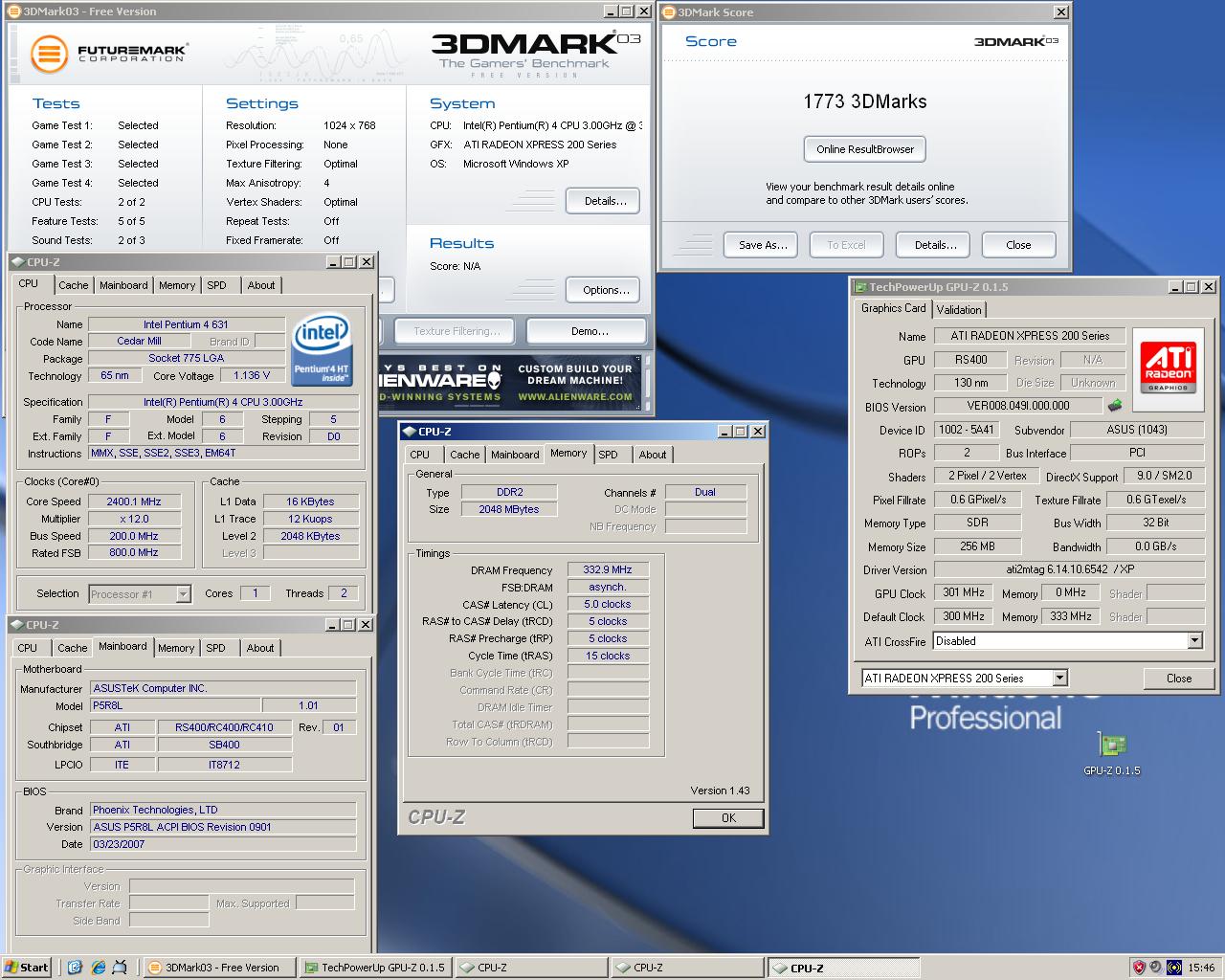Click Online ResultBrowser button
The width and height of the screenshot is (1225, 980).
point(865,149)
